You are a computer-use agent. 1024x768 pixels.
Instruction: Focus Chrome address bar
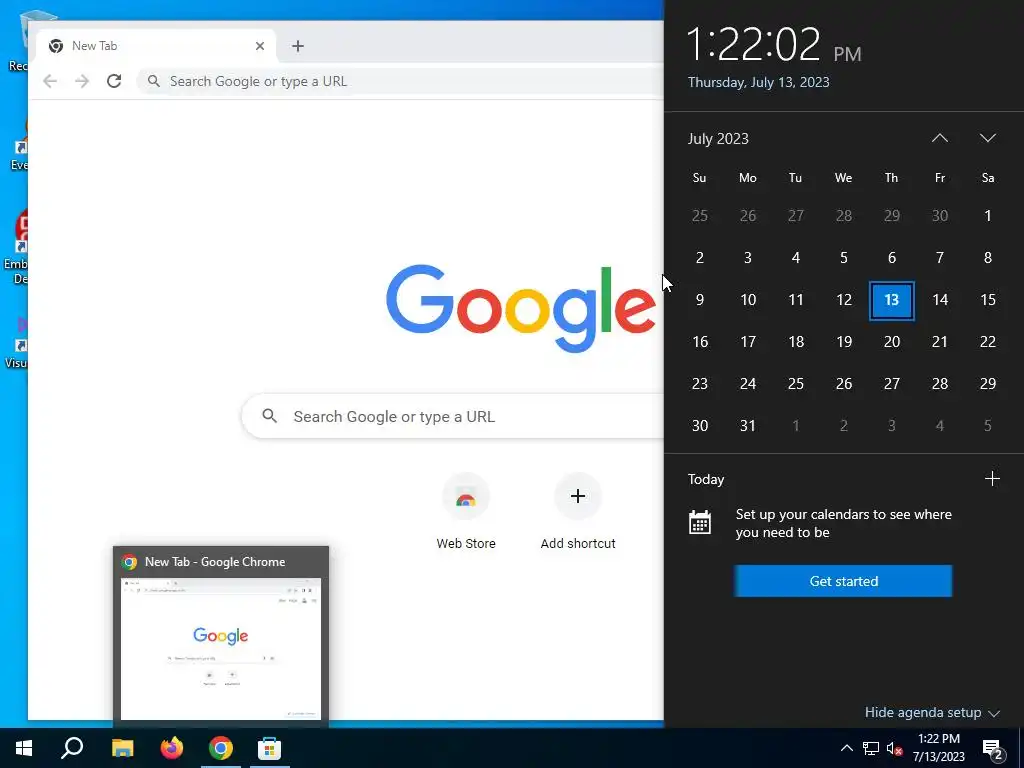(400, 81)
